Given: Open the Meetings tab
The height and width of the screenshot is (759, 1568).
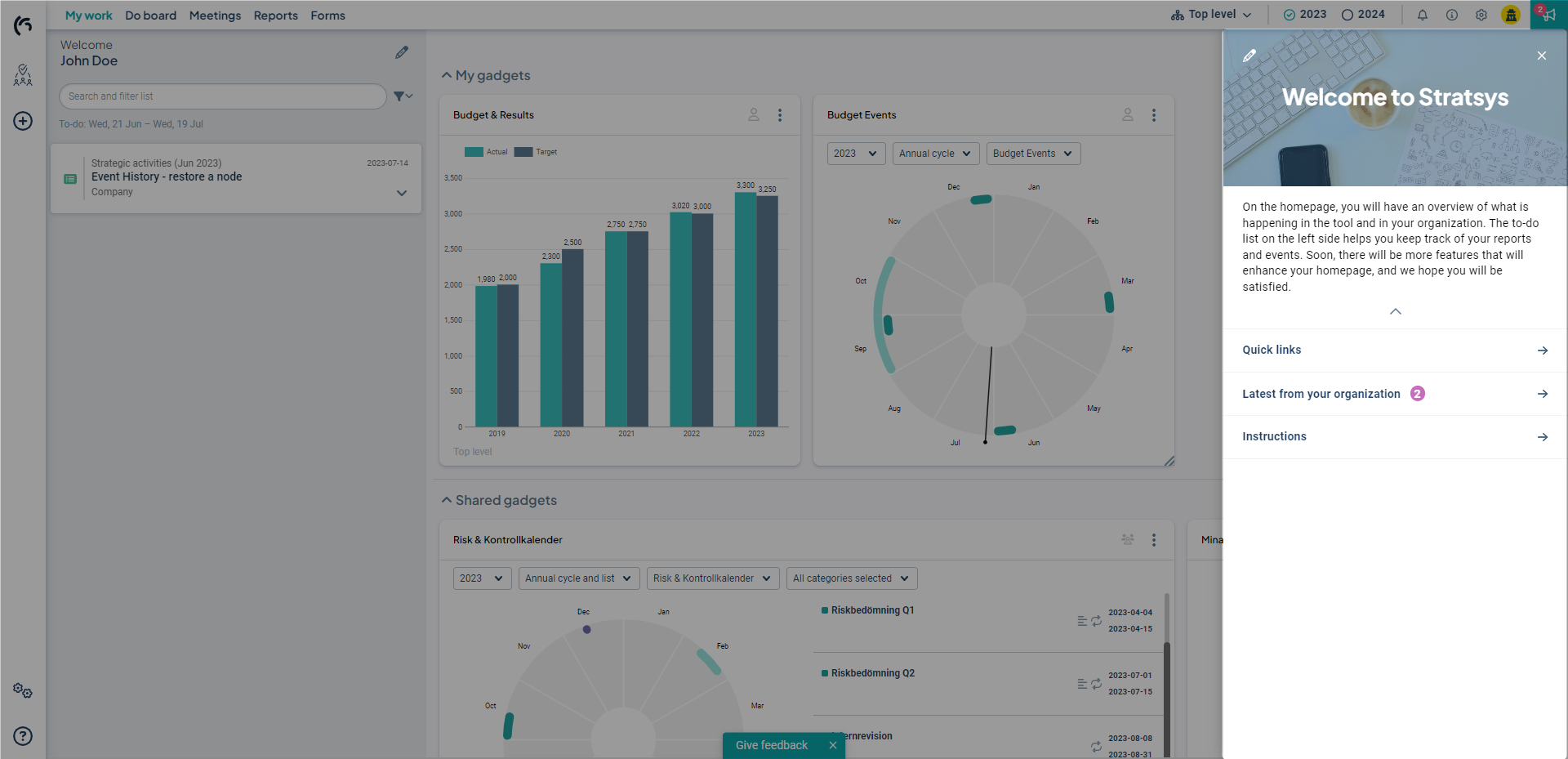Looking at the screenshot, I should [x=216, y=16].
